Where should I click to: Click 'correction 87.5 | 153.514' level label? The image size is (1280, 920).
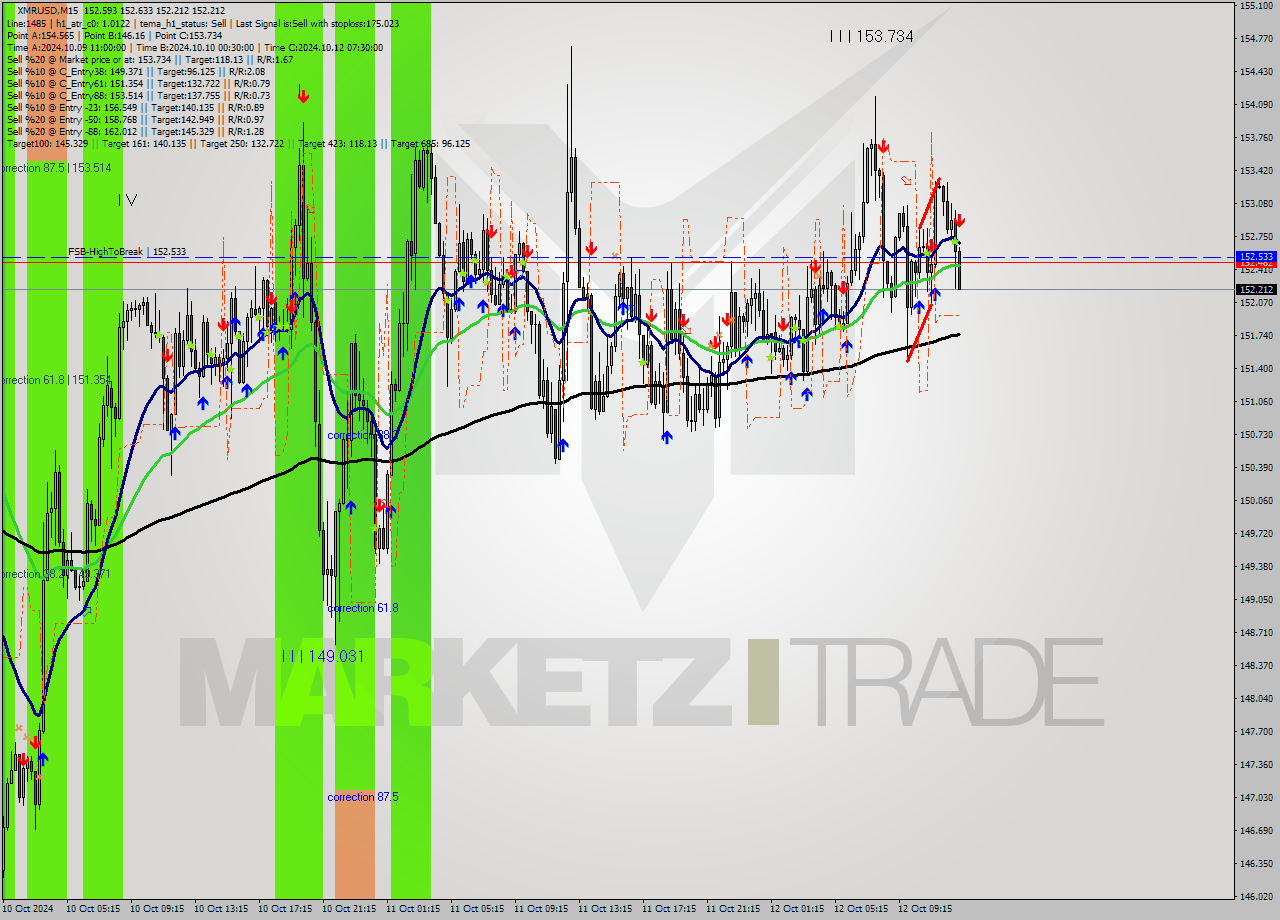pyautogui.click(x=56, y=168)
